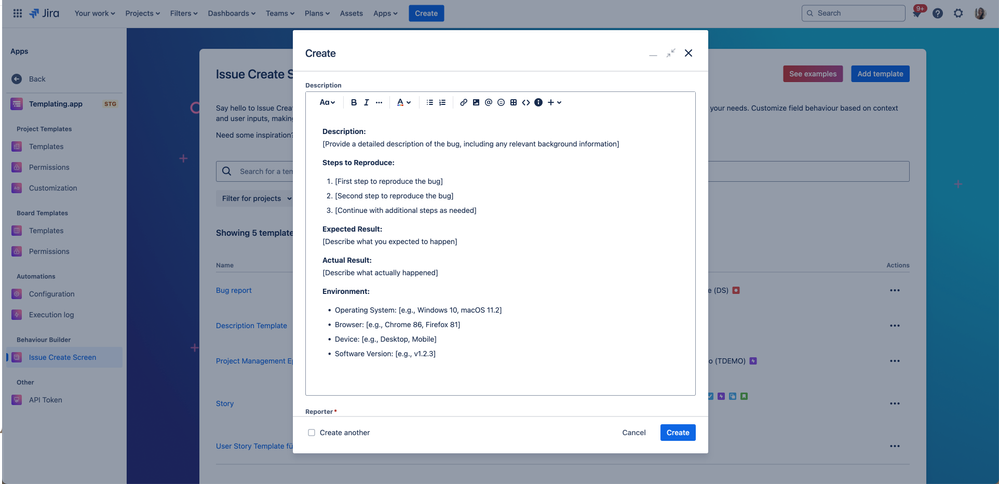
Task: Insert an info panel
Action: pos(538,103)
